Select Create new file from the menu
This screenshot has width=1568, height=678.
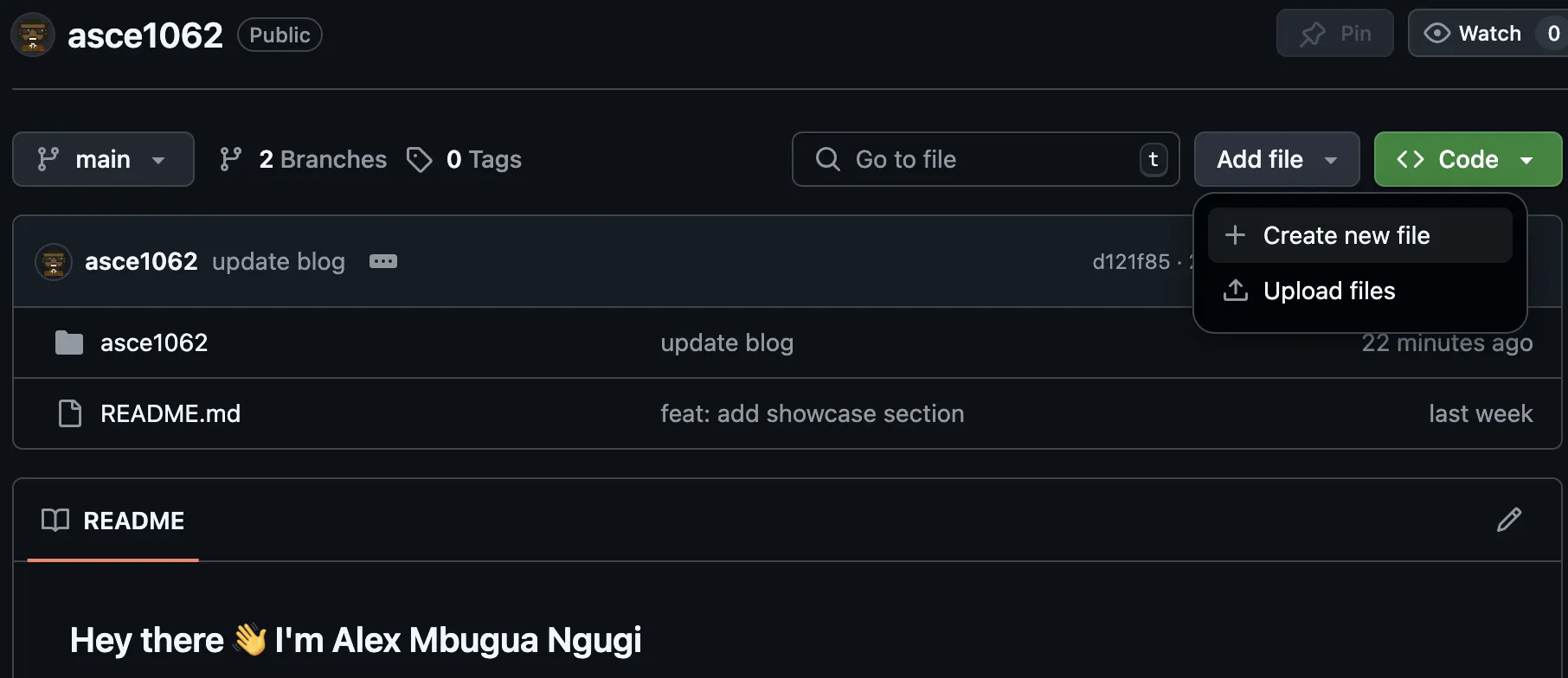point(1346,234)
